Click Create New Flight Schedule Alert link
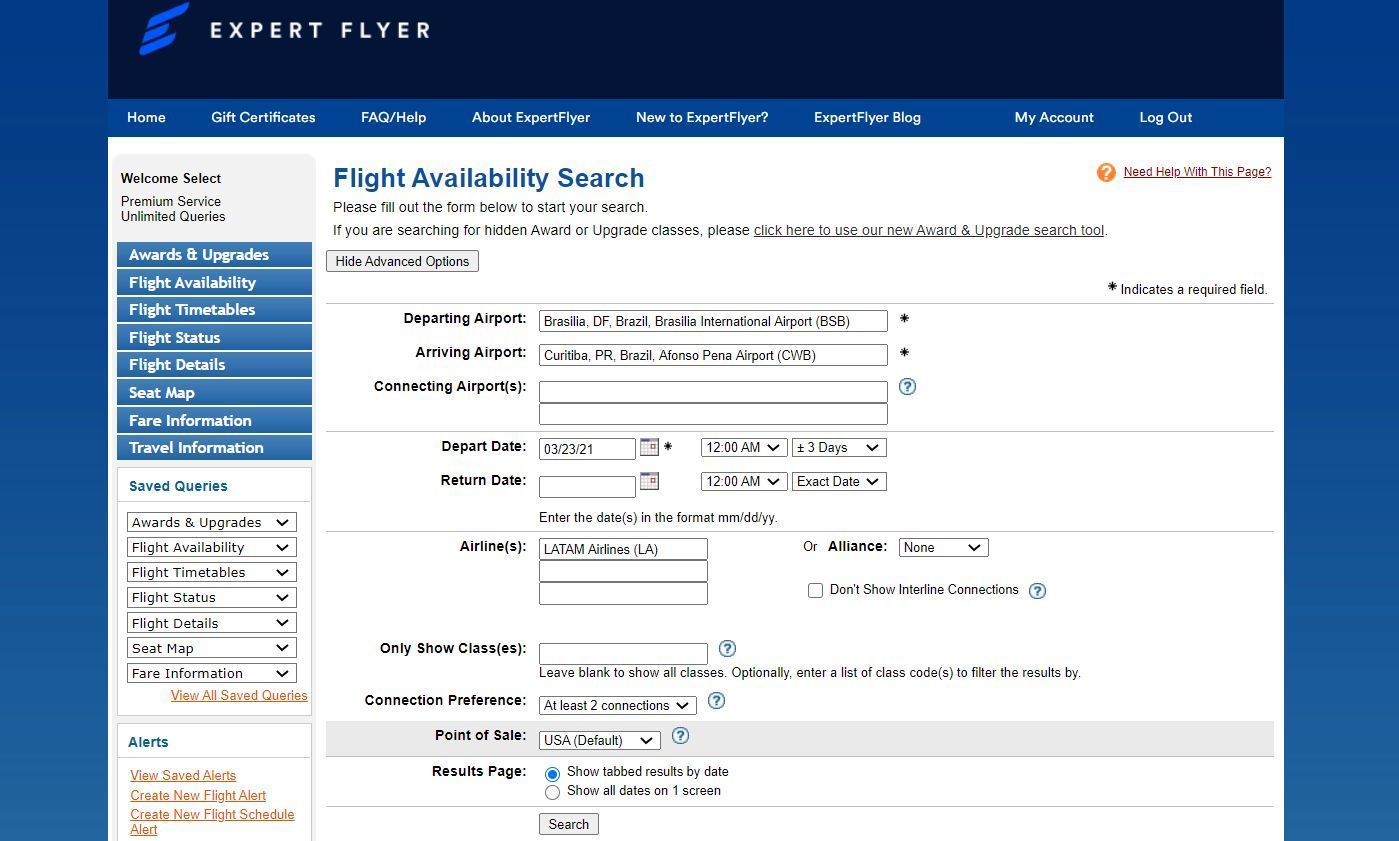This screenshot has width=1399, height=841. (212, 821)
